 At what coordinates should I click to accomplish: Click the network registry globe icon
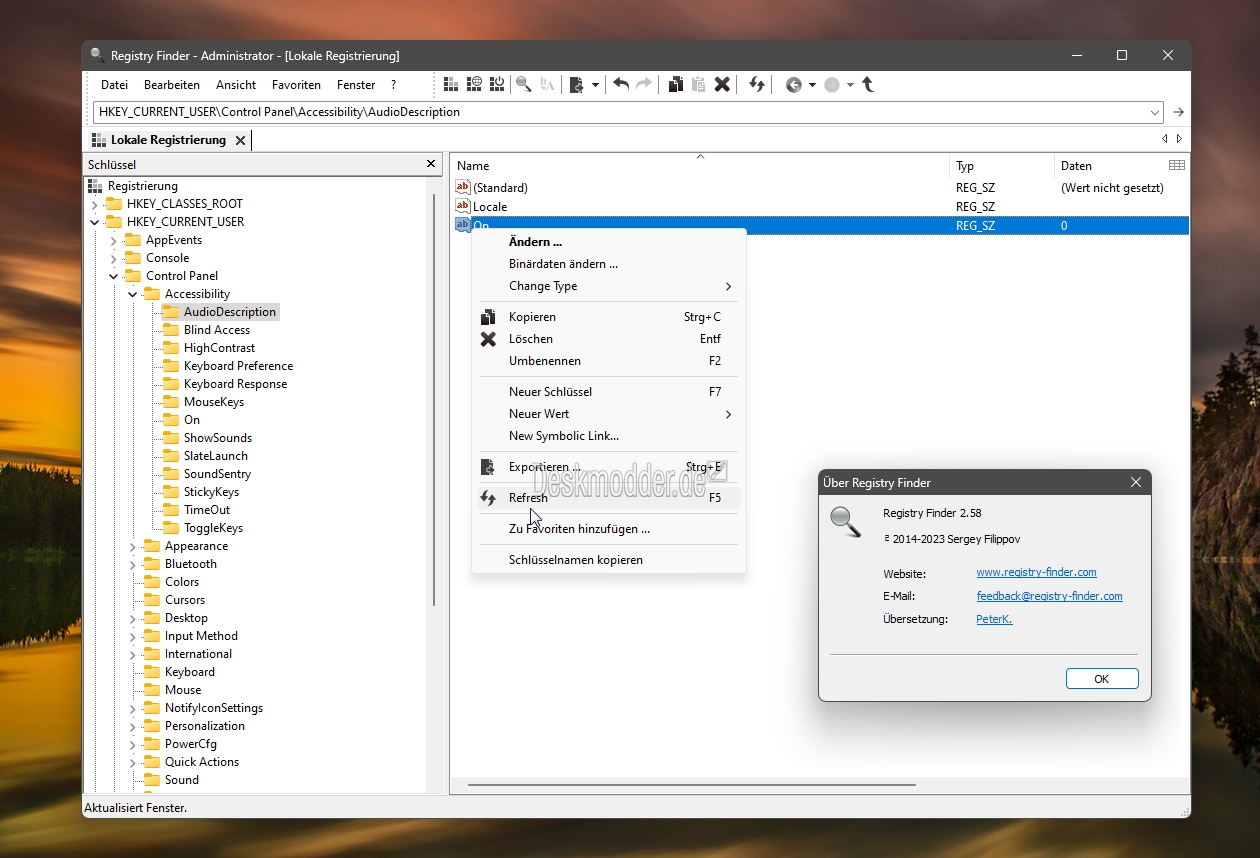tap(474, 85)
